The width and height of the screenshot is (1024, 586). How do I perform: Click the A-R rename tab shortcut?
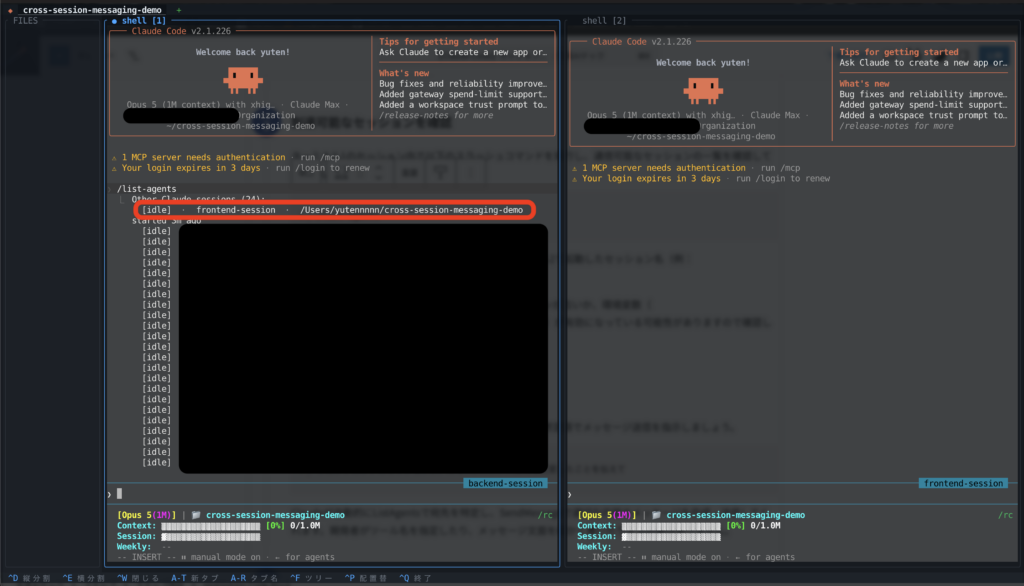254,578
